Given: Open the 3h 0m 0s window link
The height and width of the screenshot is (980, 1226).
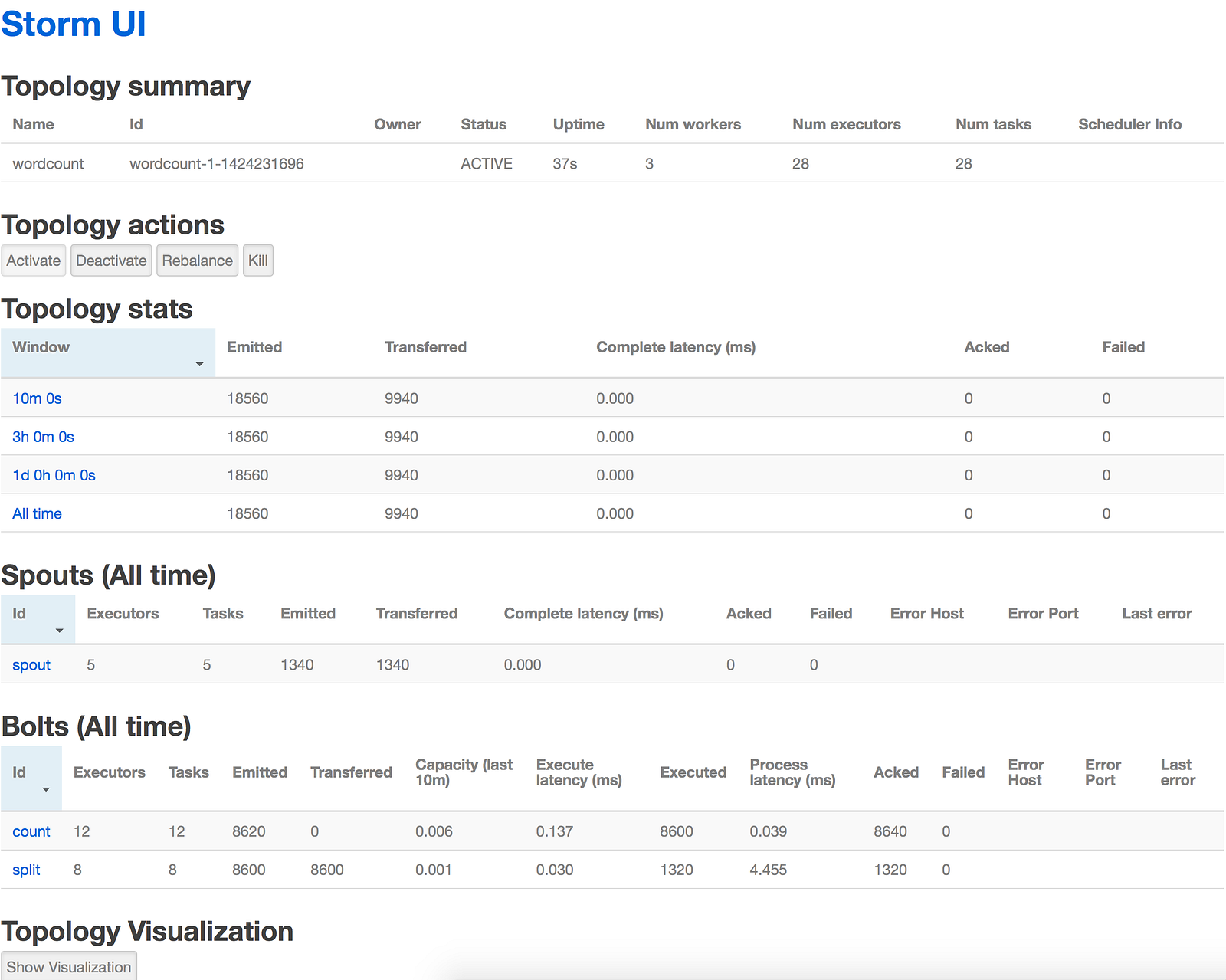Looking at the screenshot, I should pyautogui.click(x=43, y=437).
